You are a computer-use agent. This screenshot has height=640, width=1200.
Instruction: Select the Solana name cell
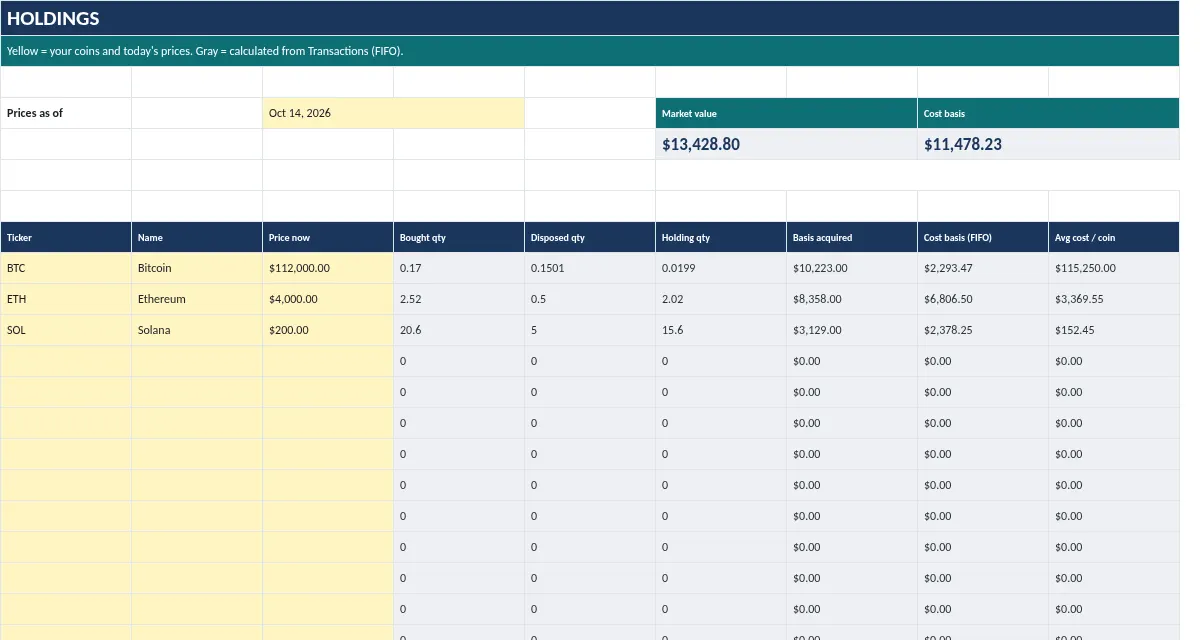(197, 330)
